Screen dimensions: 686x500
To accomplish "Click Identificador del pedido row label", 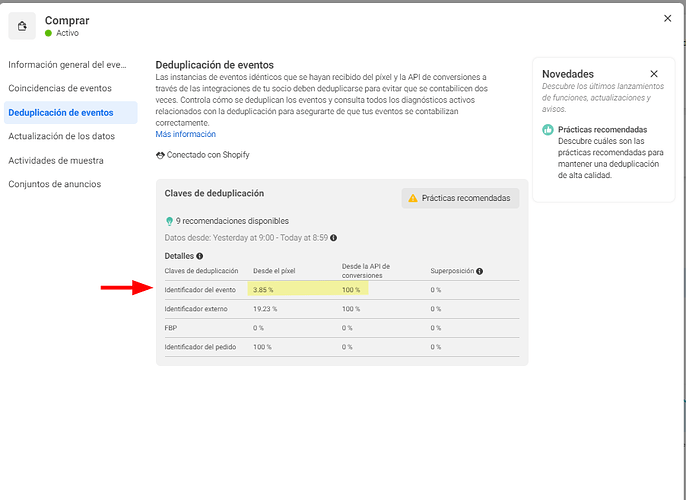I will (200, 347).
